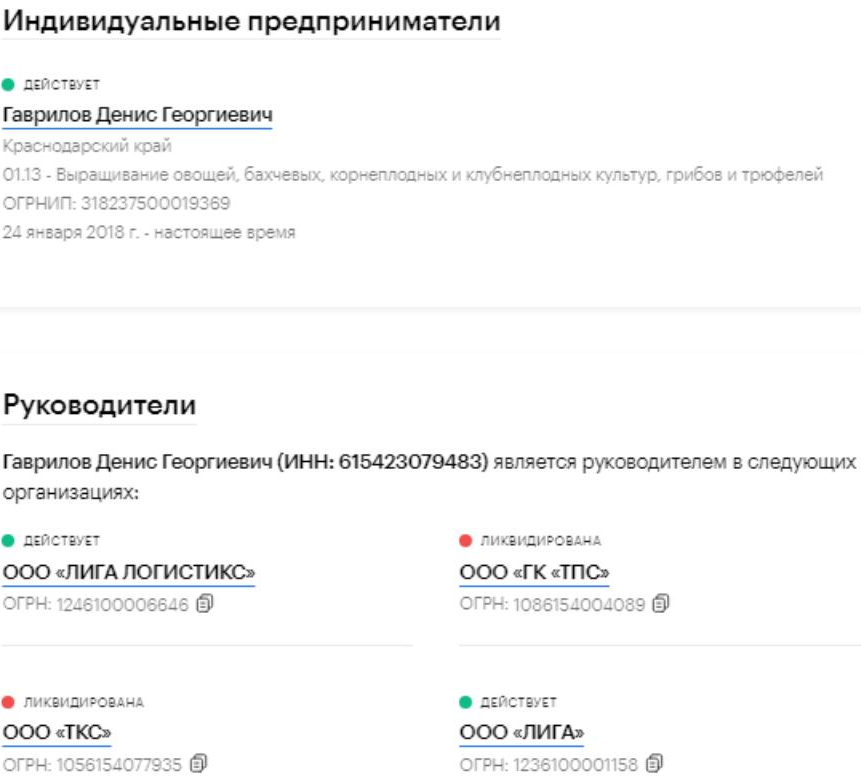Copy OGRN of ООО «ЛИГА ЛОГИСТИКС»

click(205, 604)
